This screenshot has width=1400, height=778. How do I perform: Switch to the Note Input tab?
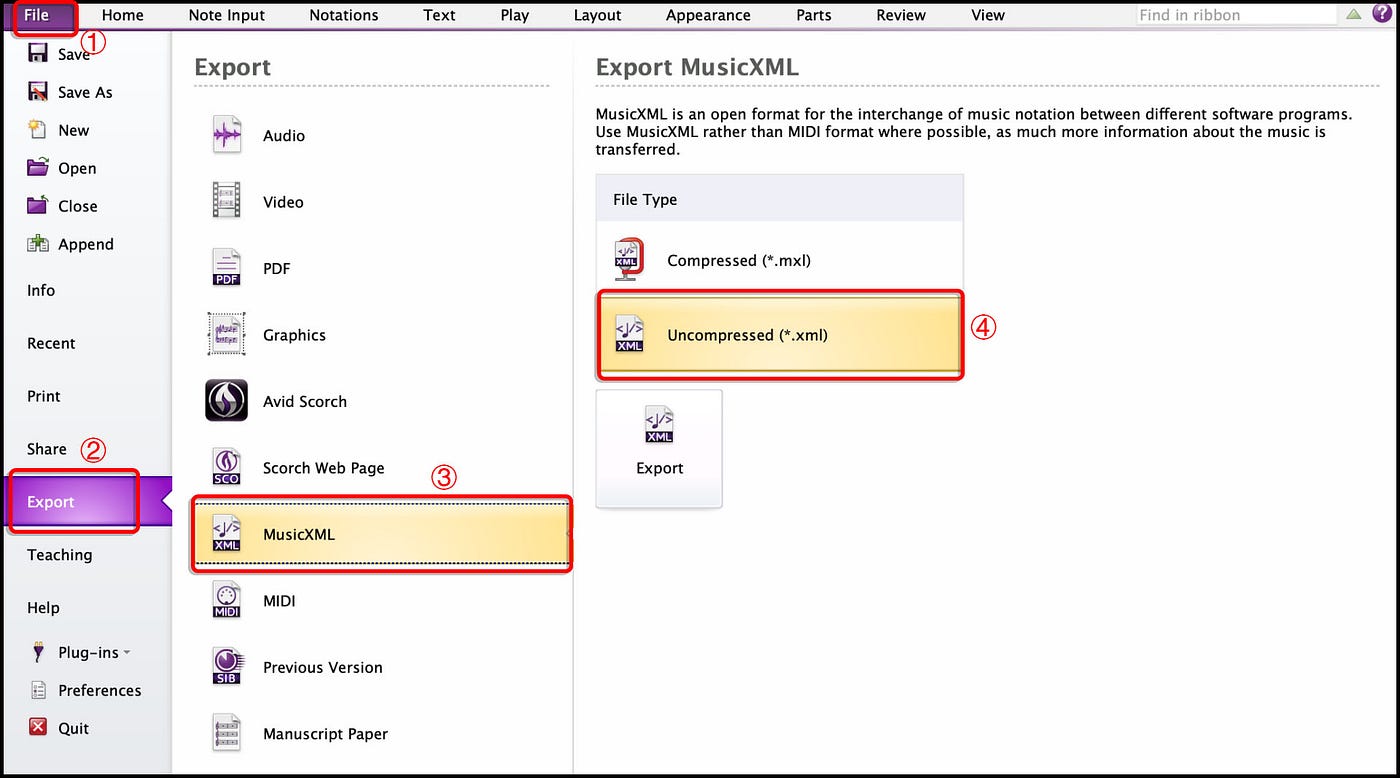pyautogui.click(x=227, y=15)
